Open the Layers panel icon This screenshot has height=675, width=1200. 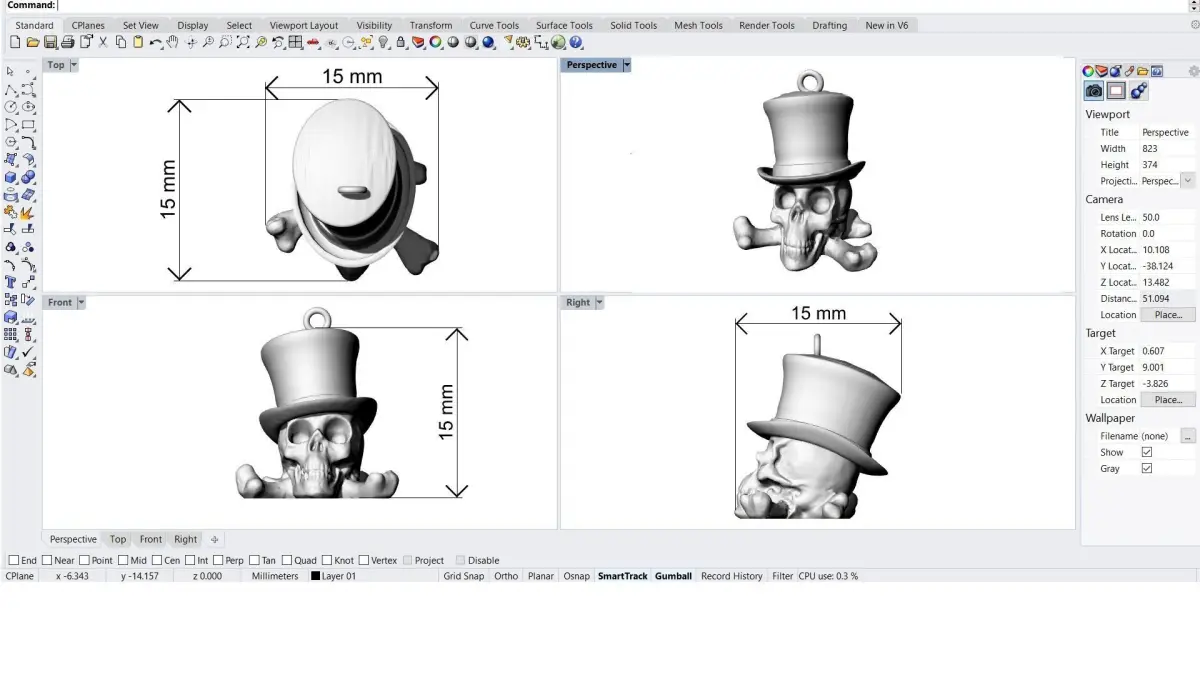(x=1102, y=71)
